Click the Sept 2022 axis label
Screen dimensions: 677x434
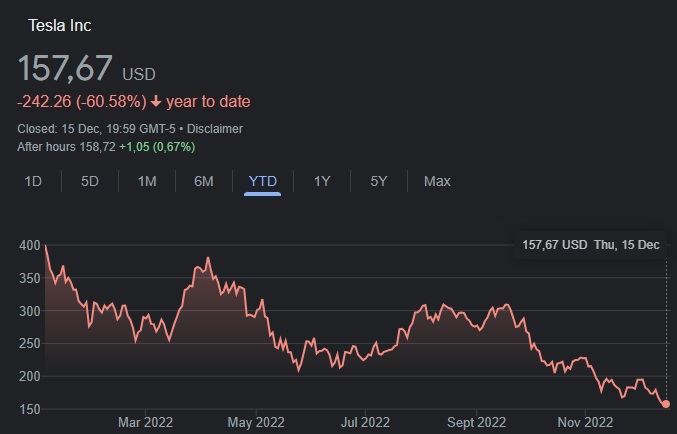click(x=476, y=422)
